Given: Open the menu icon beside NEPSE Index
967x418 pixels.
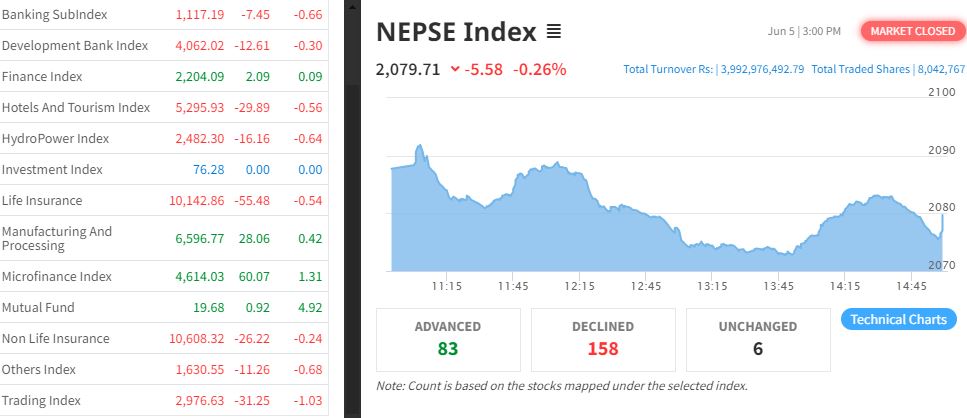Looking at the screenshot, I should pos(554,32).
